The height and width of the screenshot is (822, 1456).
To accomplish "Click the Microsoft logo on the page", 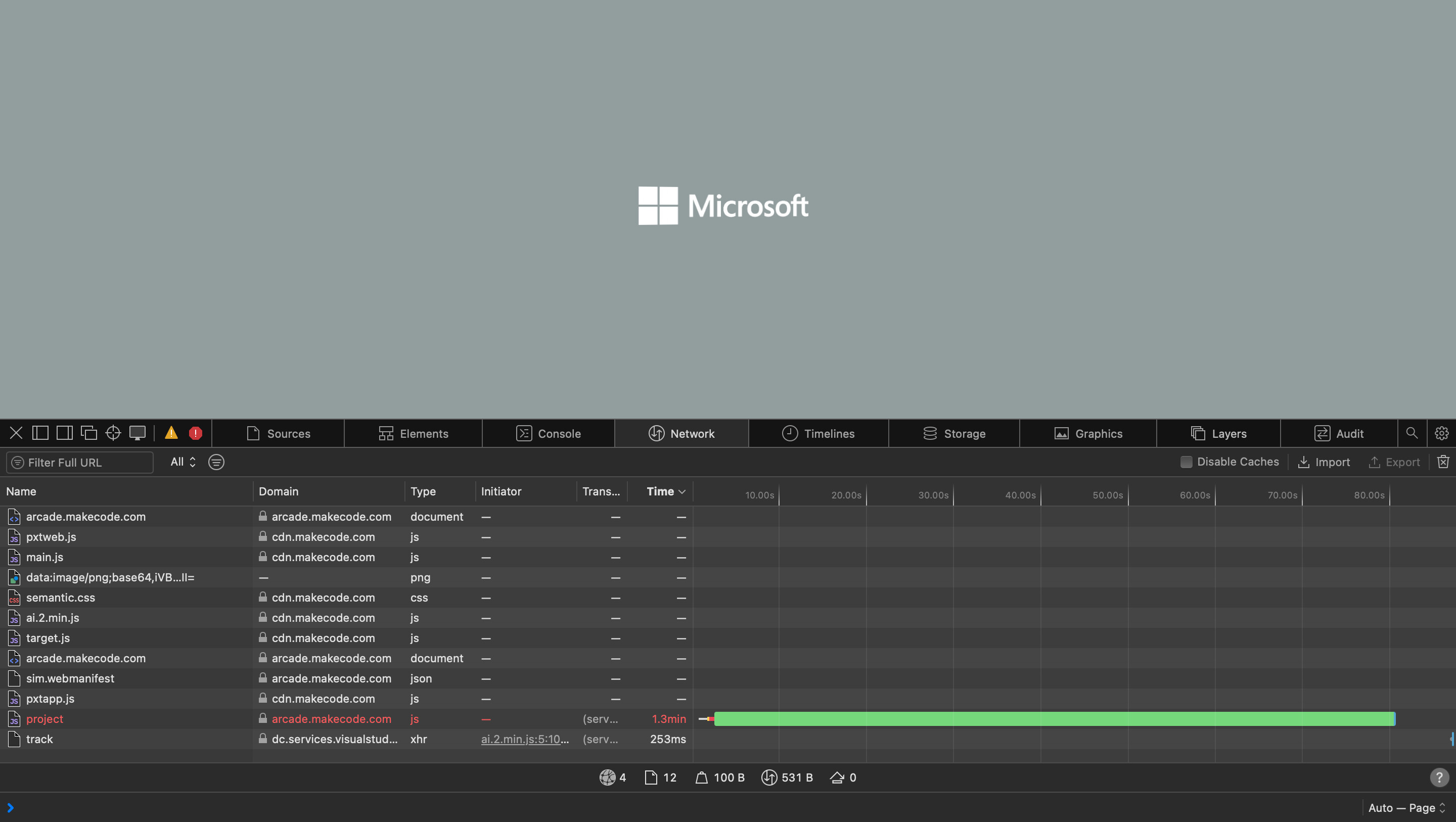I will click(723, 206).
